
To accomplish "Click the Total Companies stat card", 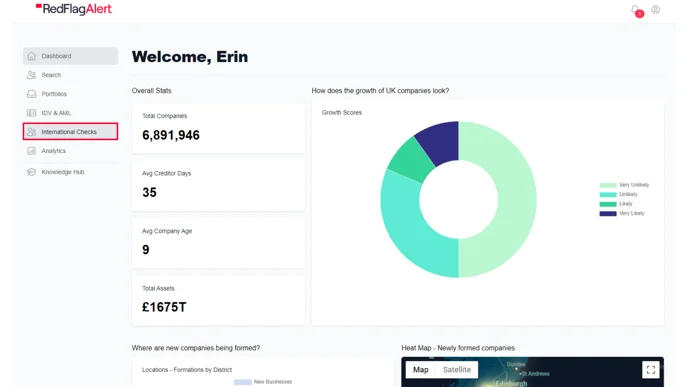I will (x=218, y=128).
